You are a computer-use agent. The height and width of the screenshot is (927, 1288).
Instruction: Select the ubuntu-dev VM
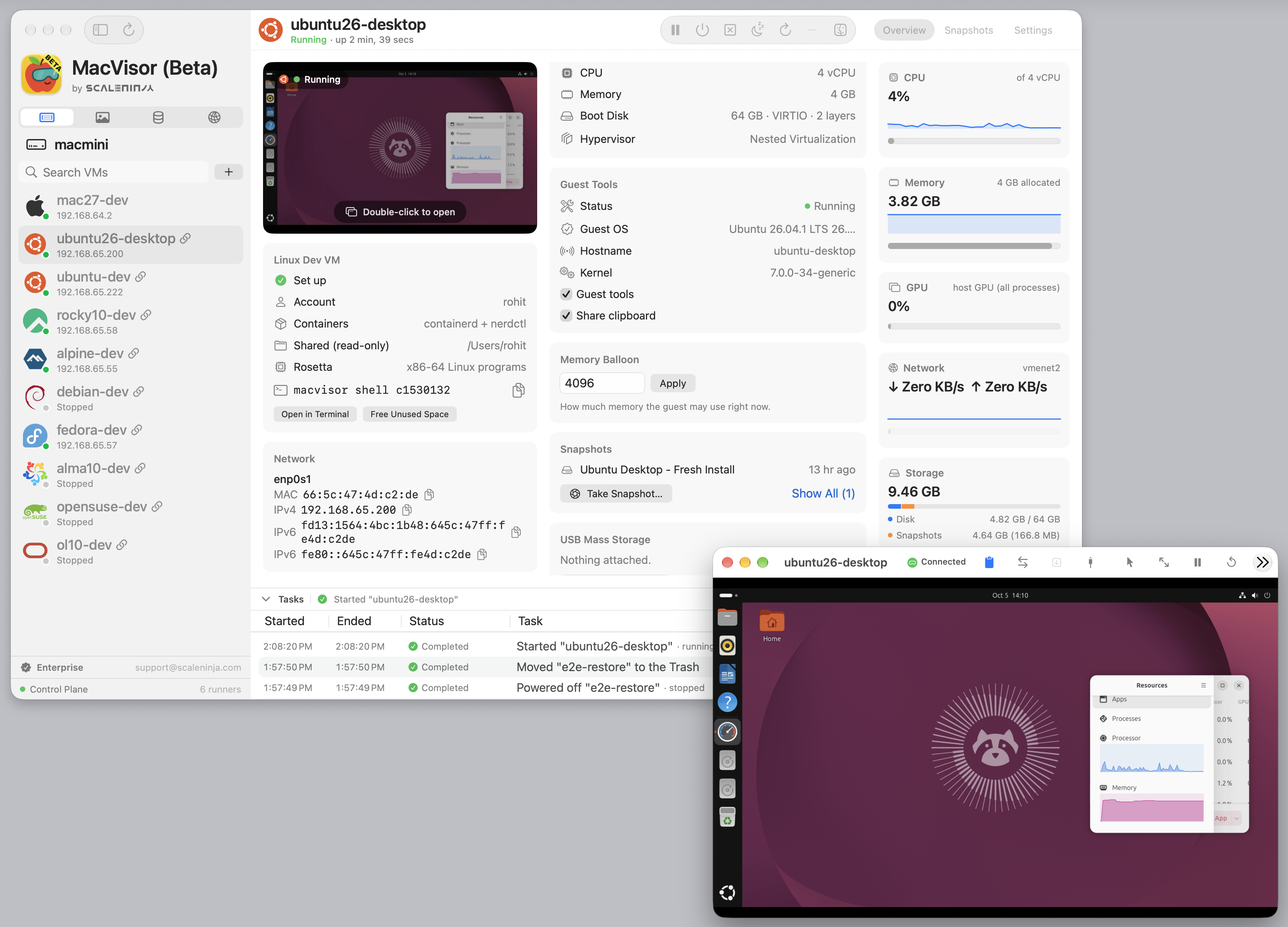pos(131,283)
